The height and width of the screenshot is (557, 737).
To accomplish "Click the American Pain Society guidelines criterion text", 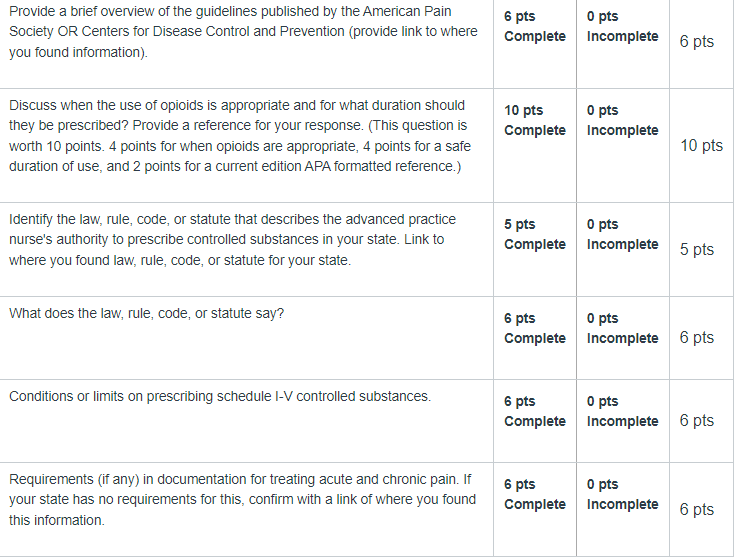I will [x=243, y=31].
